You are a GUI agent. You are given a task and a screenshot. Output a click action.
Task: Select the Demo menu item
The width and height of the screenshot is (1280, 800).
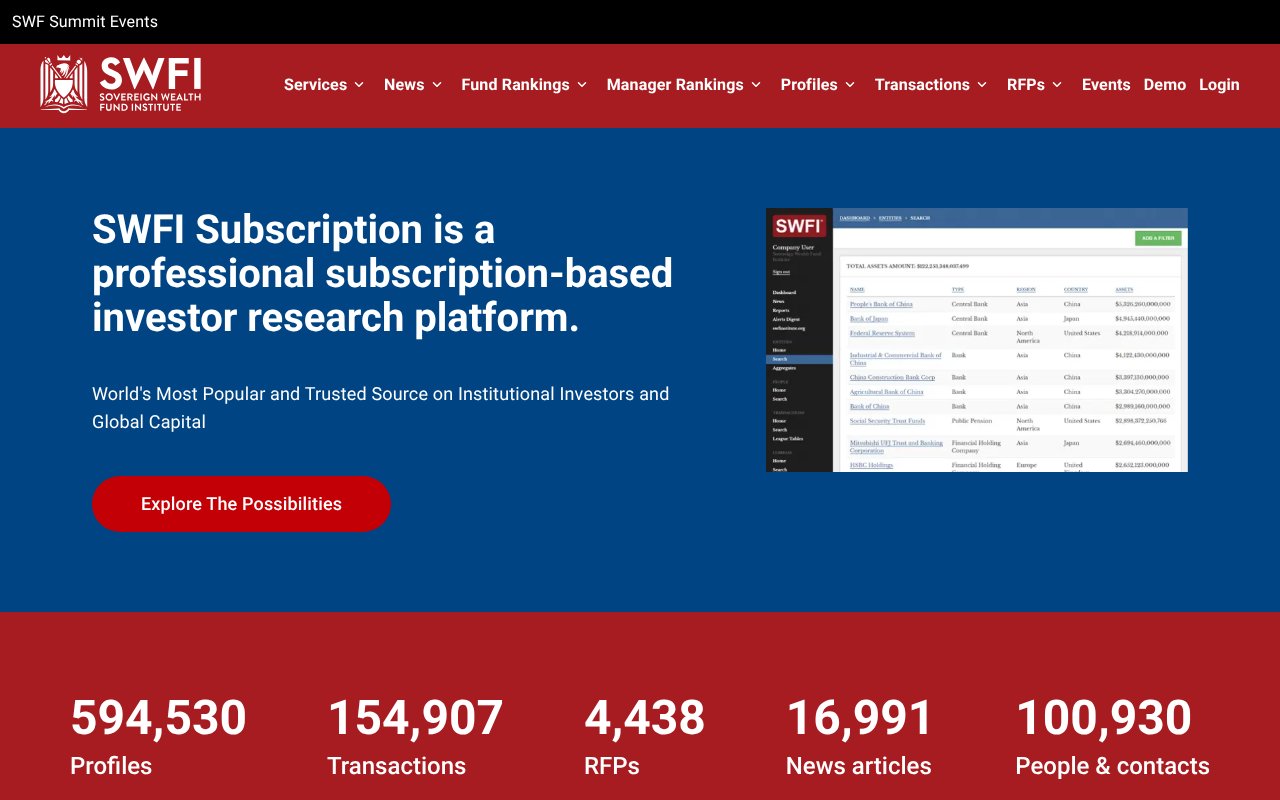coord(1164,85)
